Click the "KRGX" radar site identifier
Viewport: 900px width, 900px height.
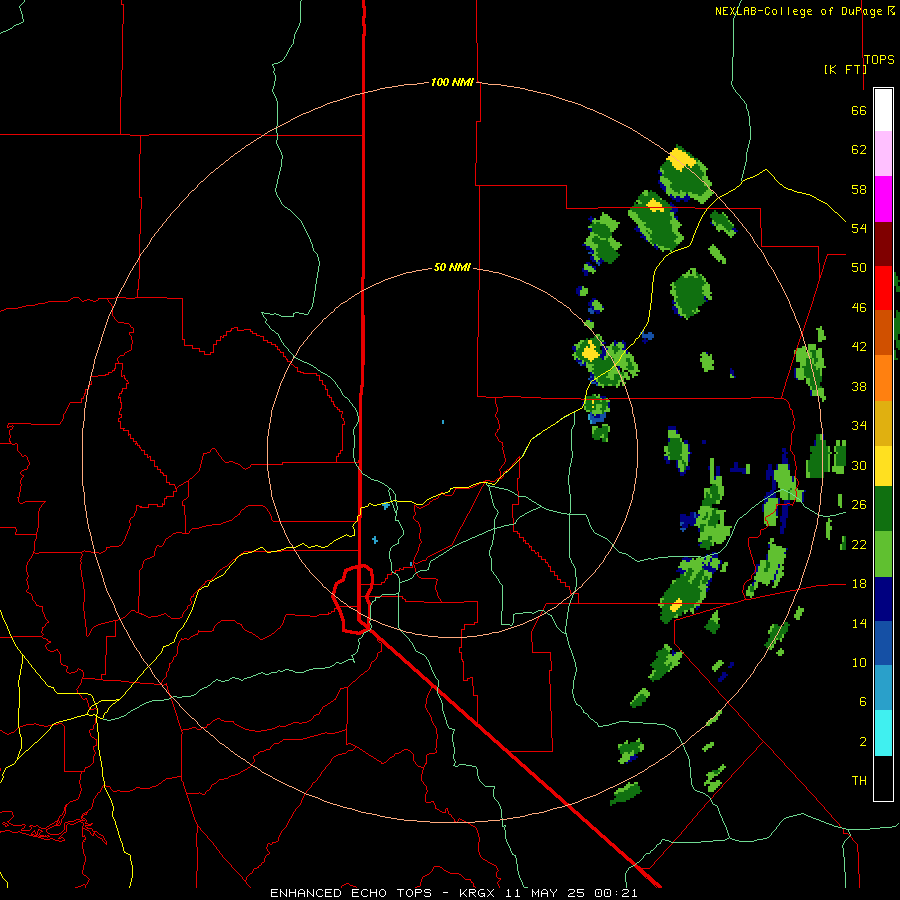click(476, 893)
